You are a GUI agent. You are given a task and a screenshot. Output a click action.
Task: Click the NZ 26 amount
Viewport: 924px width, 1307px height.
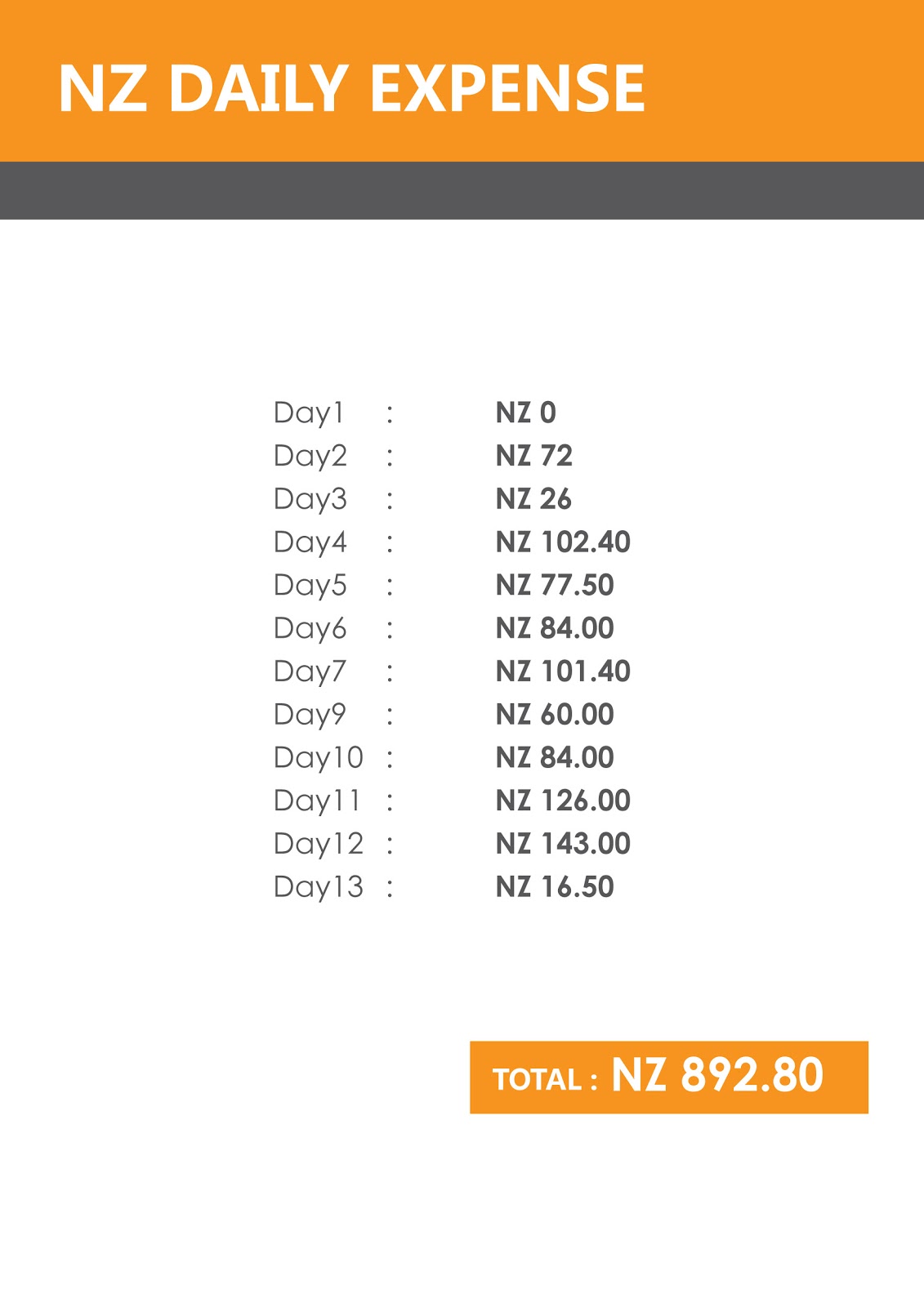tap(533, 499)
